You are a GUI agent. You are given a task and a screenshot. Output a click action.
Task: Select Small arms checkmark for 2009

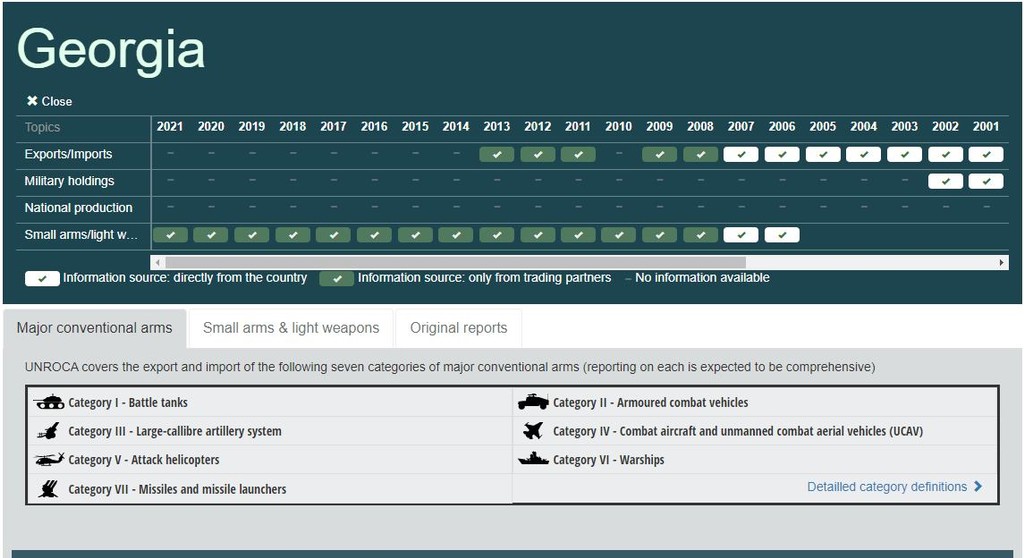point(660,235)
